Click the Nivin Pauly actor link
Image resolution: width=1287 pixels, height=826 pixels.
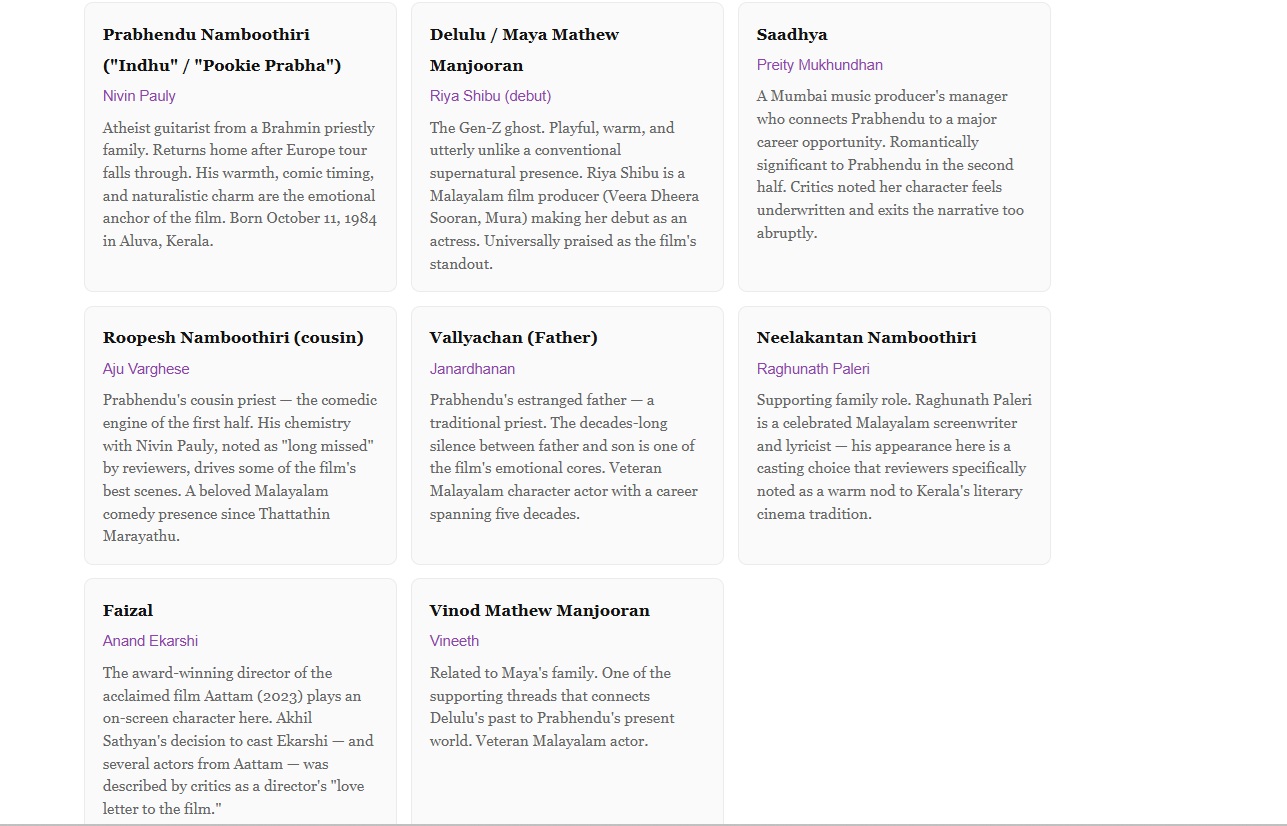point(139,96)
